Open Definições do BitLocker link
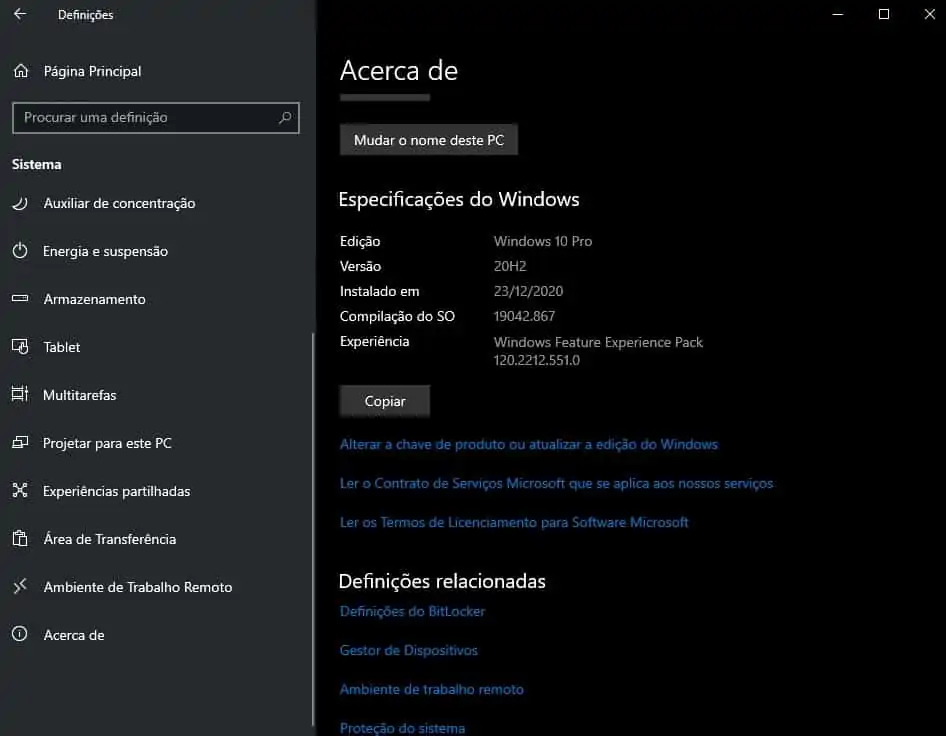 tap(412, 611)
